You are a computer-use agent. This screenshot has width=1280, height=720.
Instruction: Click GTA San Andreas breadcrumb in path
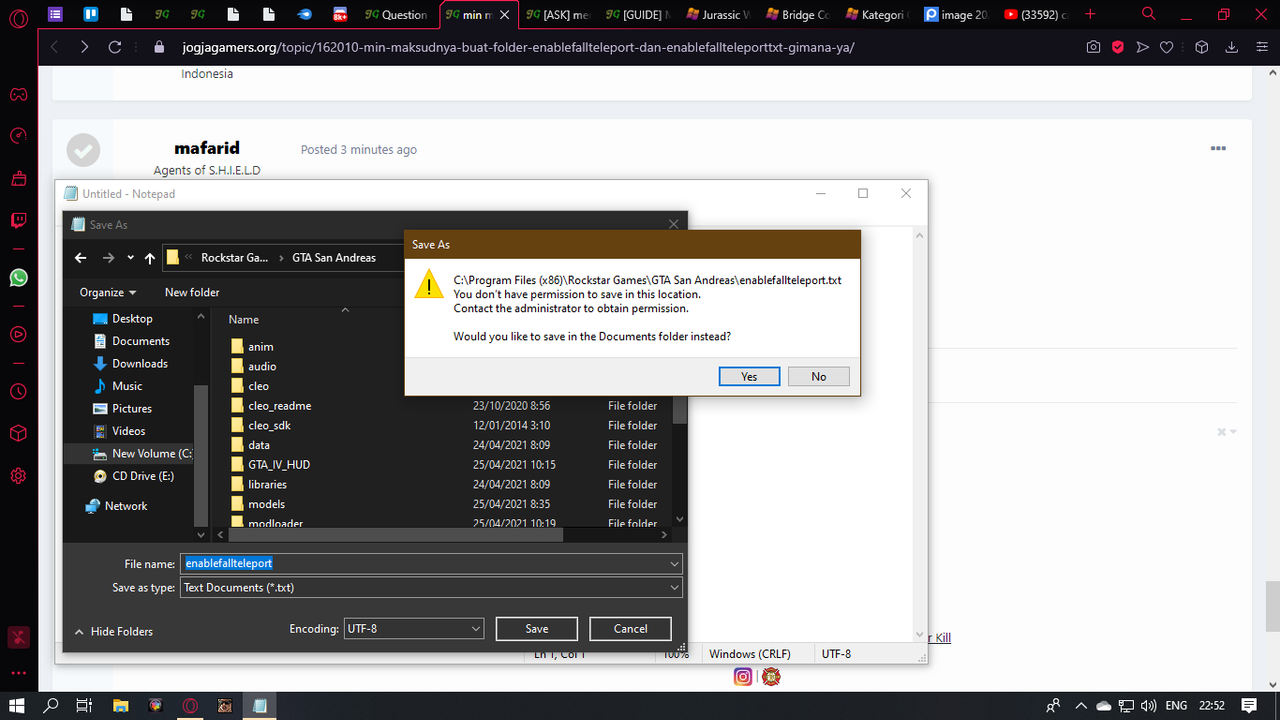tap(334, 258)
